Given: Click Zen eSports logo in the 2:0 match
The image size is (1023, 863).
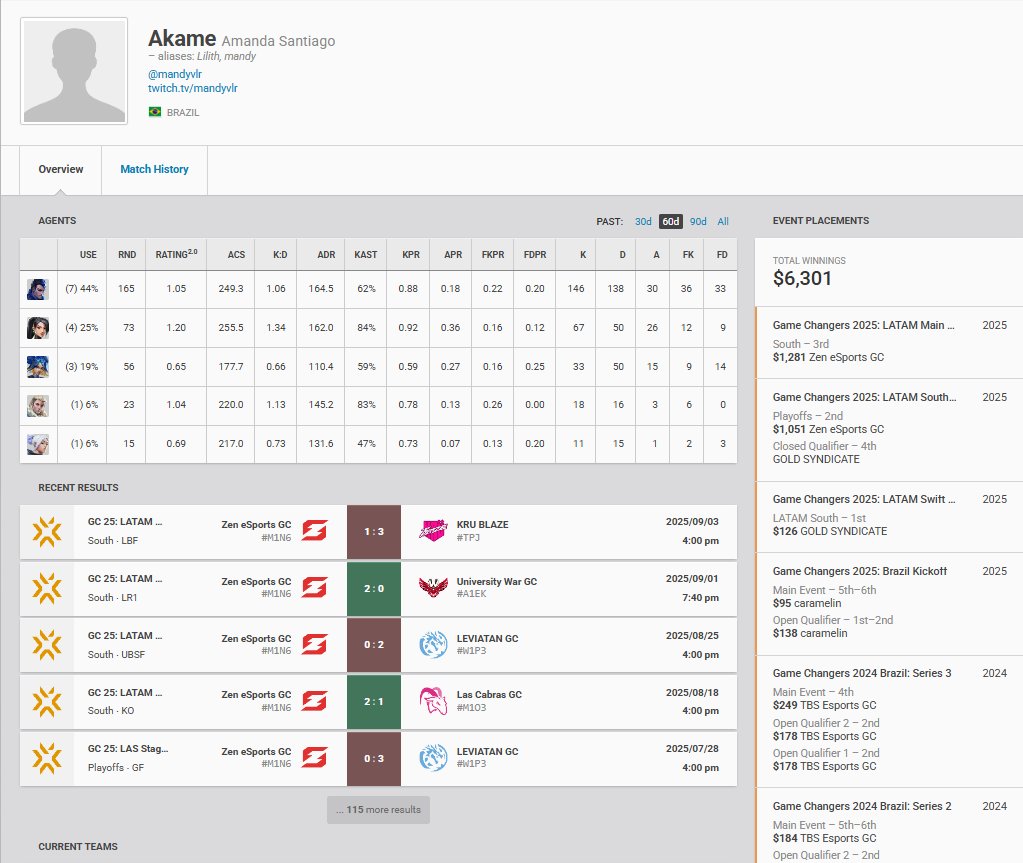Looking at the screenshot, I should click(x=314, y=588).
